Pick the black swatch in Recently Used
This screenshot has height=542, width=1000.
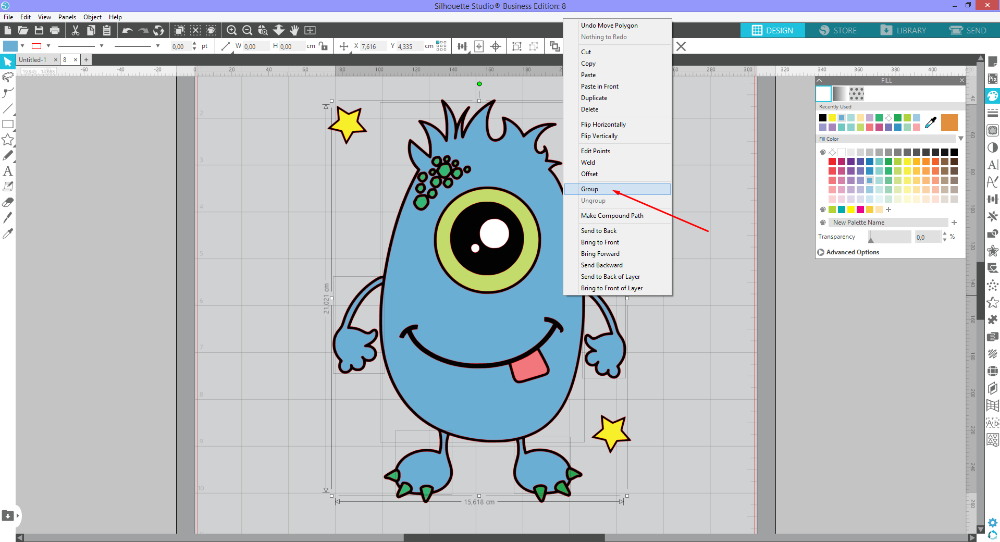click(823, 118)
